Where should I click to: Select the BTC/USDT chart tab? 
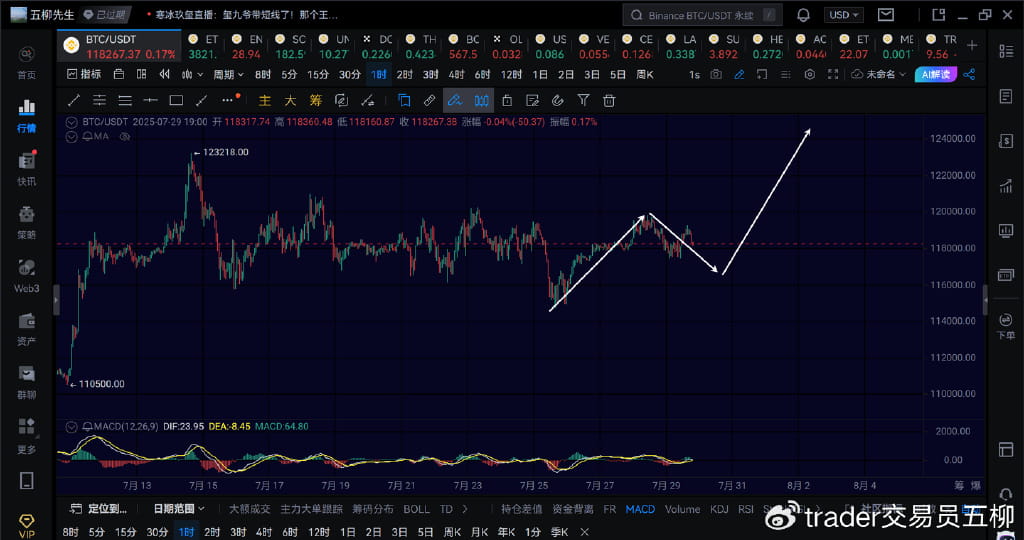pos(120,46)
